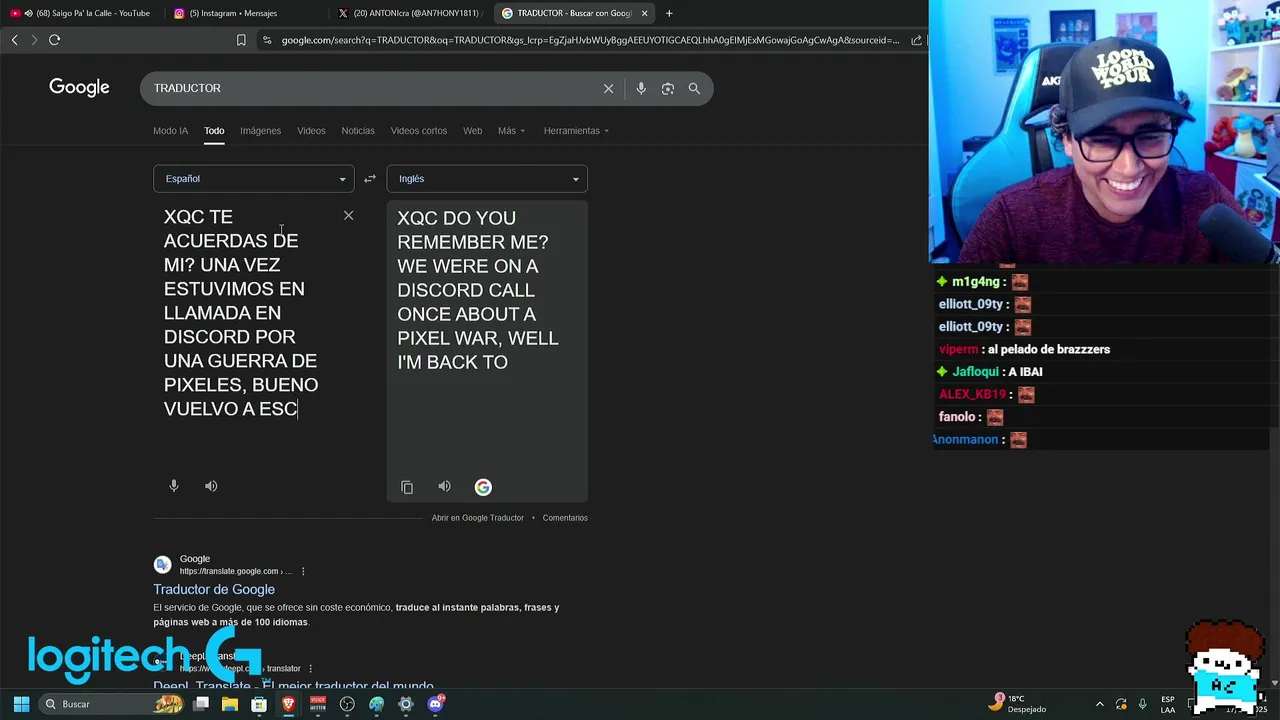Open site settings icon in address bar
Viewport: 1280px width, 720px height.
coord(266,40)
